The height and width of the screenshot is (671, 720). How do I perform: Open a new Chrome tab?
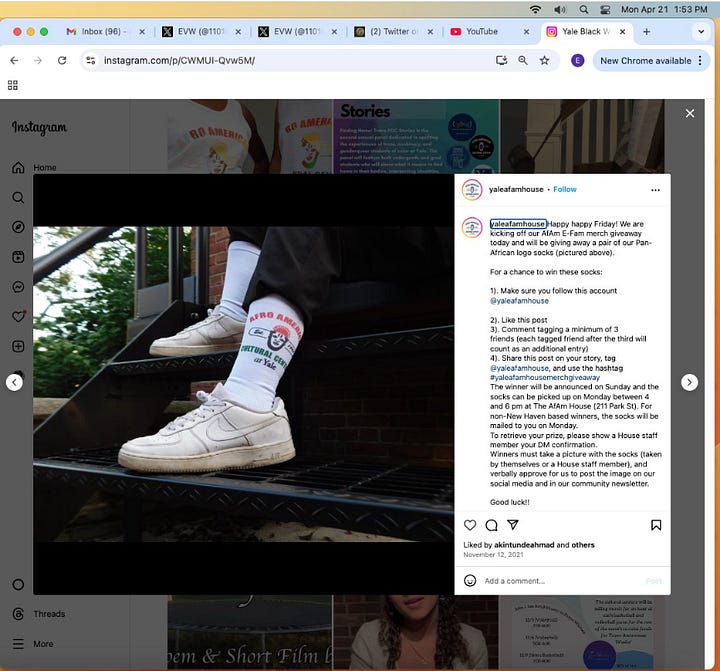coord(646,32)
